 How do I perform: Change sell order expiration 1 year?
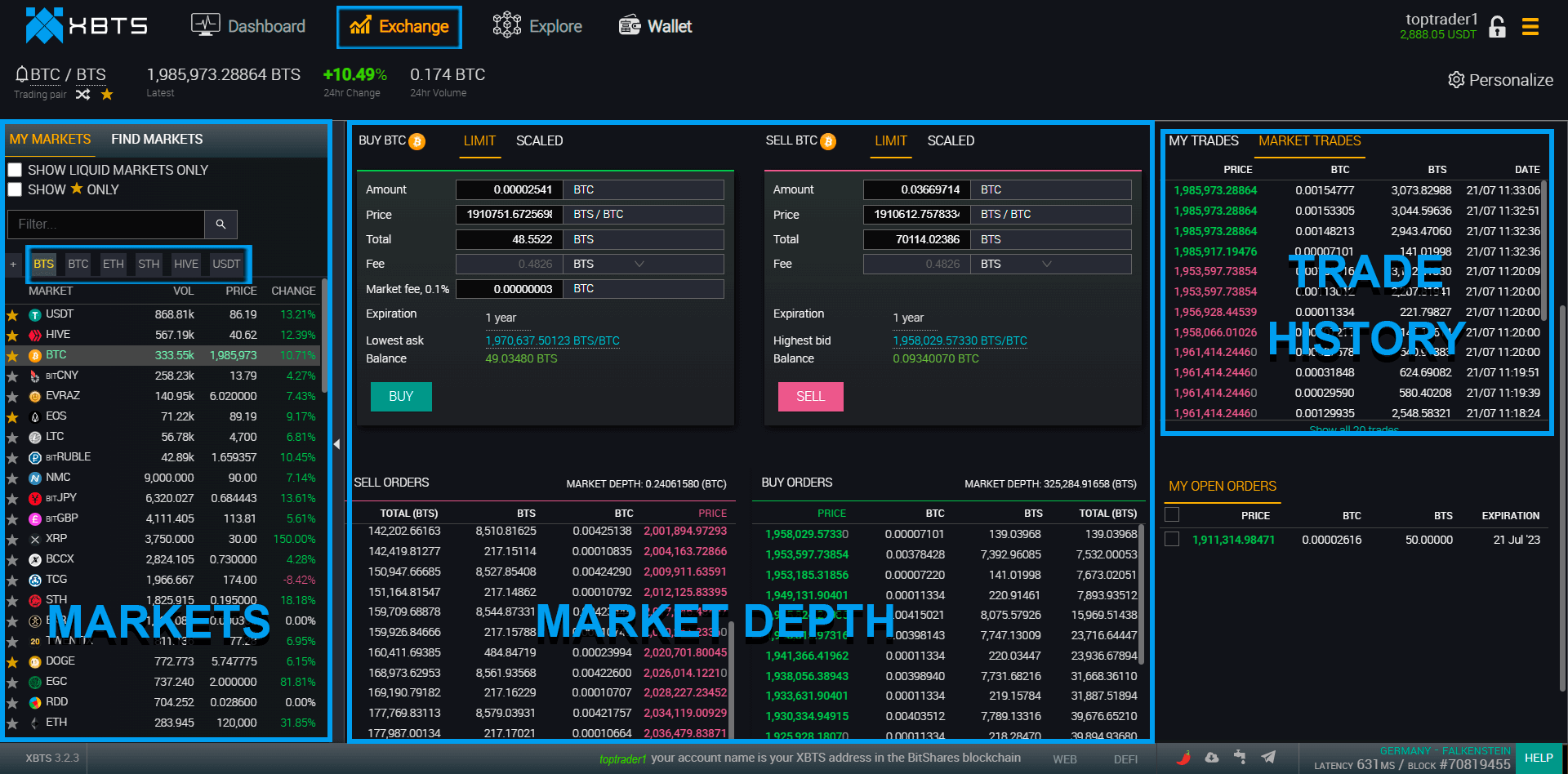pos(908,318)
